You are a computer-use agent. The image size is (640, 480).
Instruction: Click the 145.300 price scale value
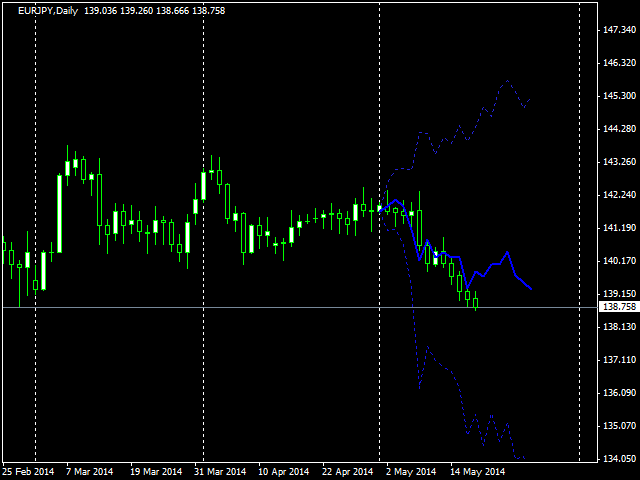619,96
